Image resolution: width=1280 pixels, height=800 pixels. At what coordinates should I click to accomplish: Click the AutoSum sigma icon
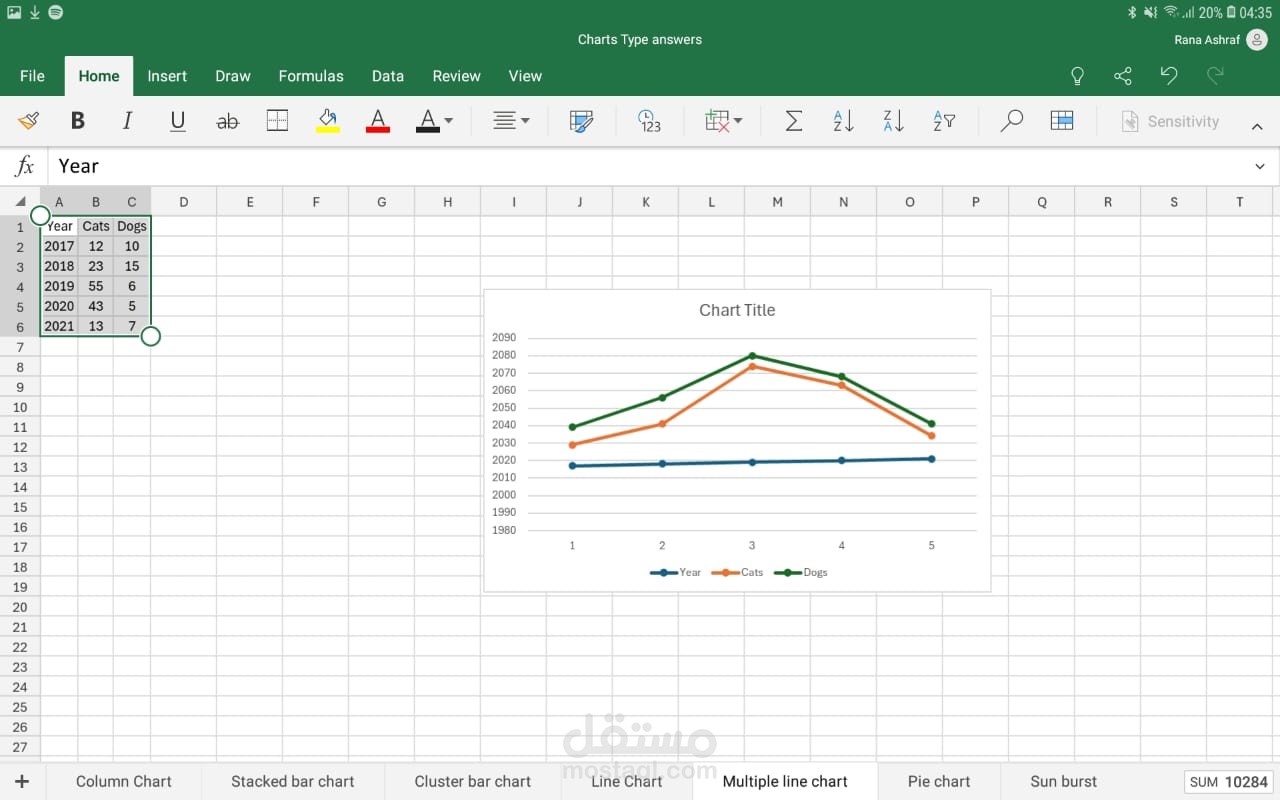[x=793, y=121]
